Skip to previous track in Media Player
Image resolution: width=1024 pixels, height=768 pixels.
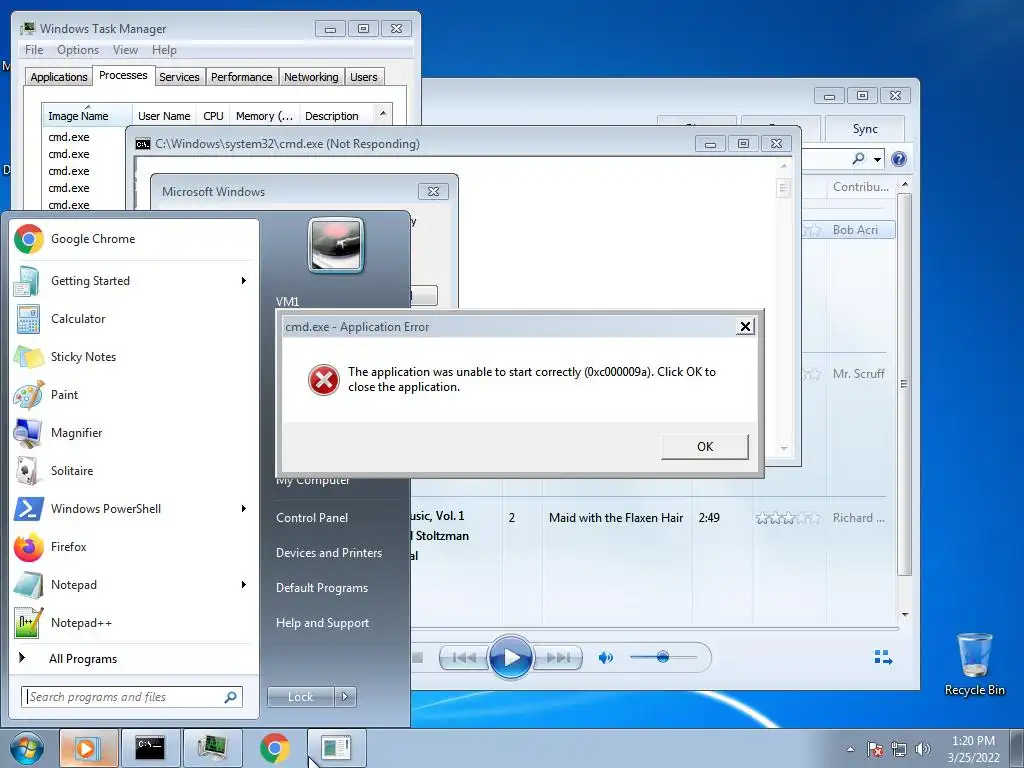tap(464, 658)
